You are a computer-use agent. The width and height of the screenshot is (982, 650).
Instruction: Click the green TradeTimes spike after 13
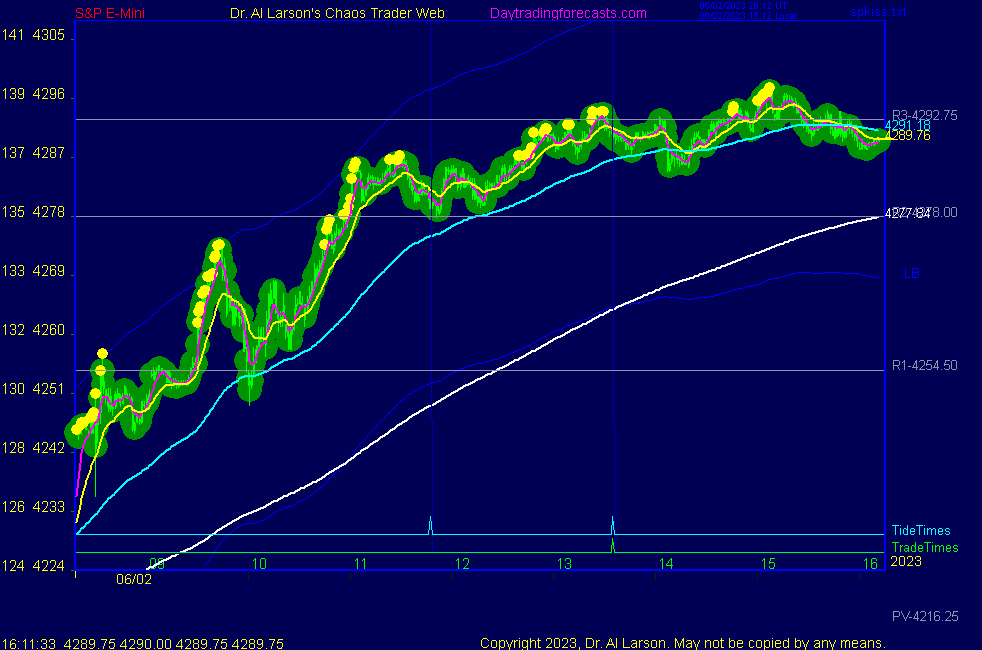tap(612, 545)
